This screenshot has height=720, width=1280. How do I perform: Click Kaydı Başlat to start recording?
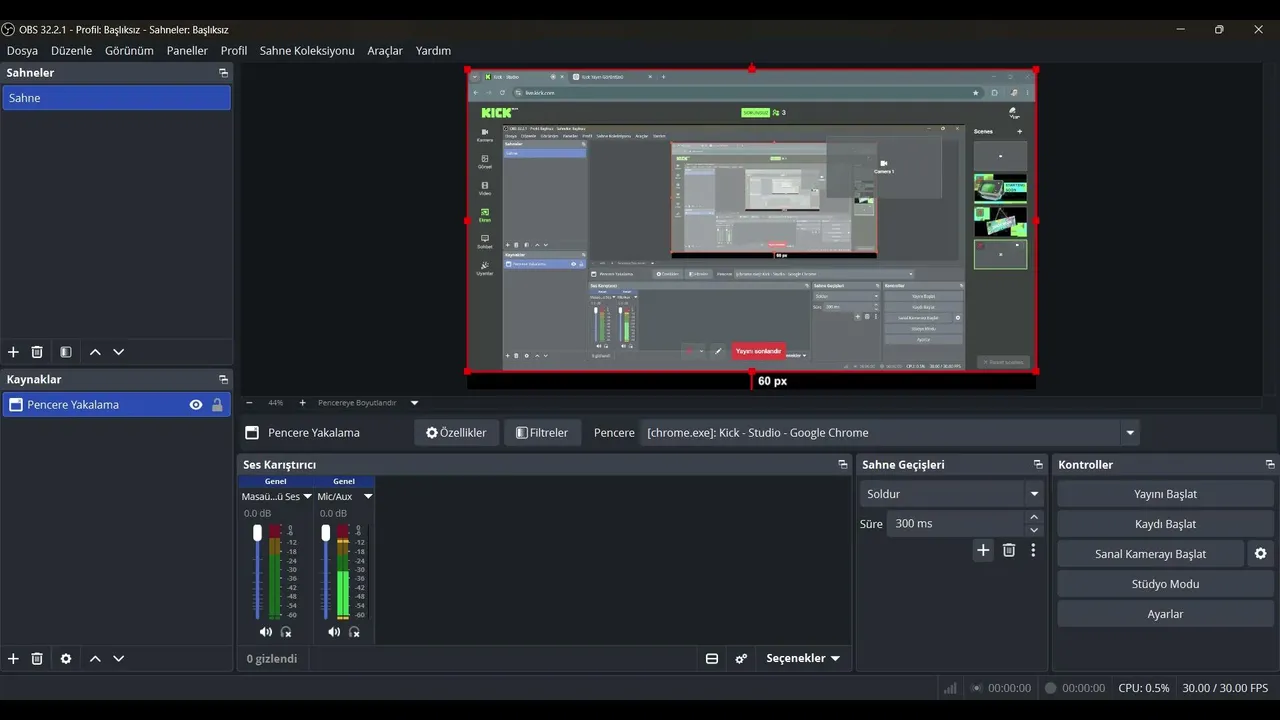tap(1165, 524)
